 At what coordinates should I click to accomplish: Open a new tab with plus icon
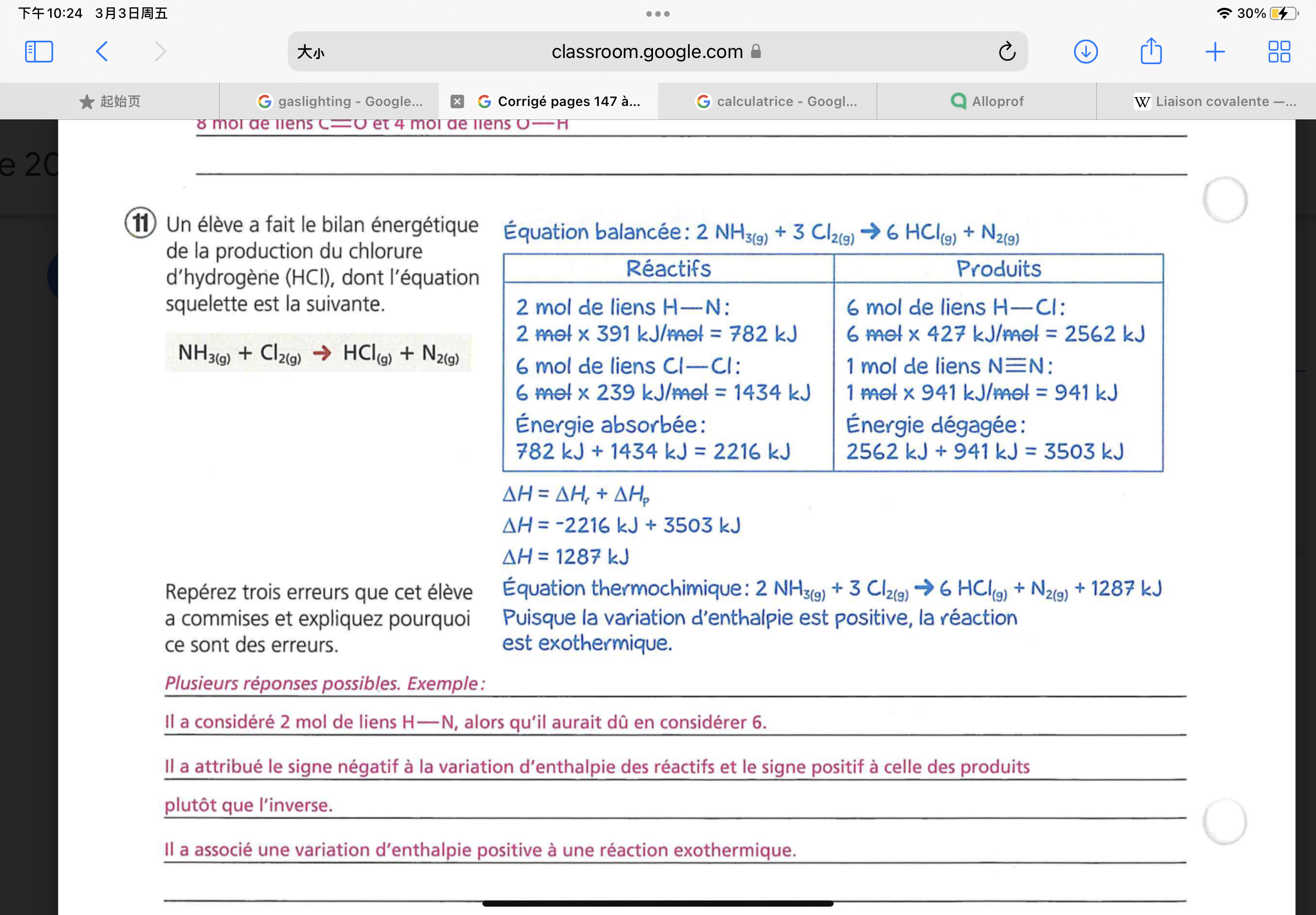point(1215,51)
